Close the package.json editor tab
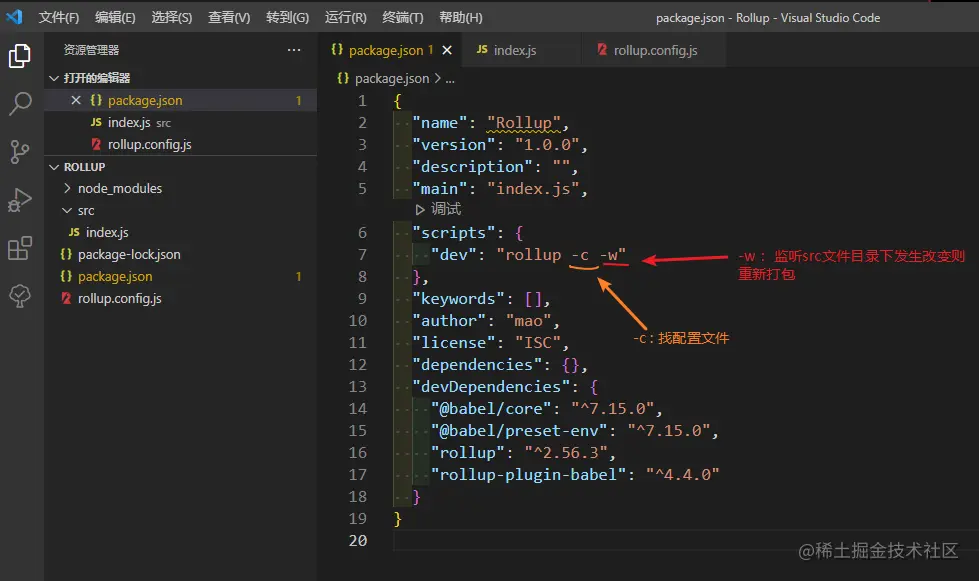Screen dimensions: 979x581 pyautogui.click(x=447, y=51)
